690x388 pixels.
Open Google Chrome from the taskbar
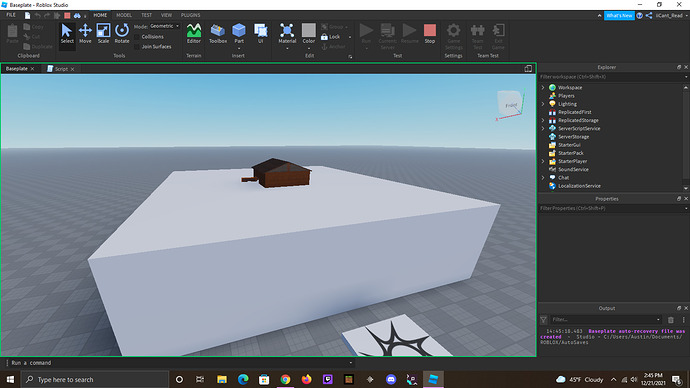click(x=285, y=379)
